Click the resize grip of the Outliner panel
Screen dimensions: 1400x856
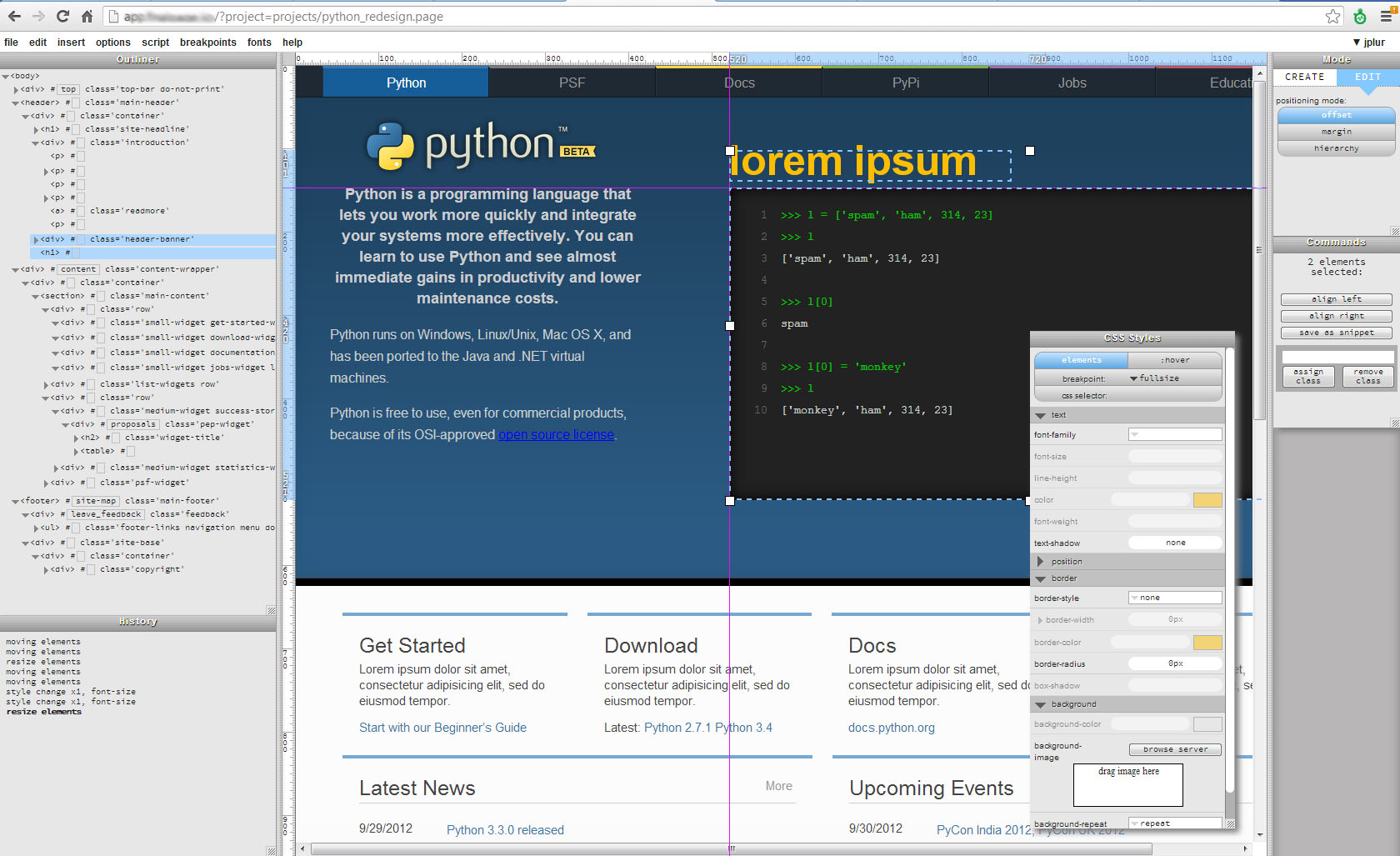(x=271, y=610)
